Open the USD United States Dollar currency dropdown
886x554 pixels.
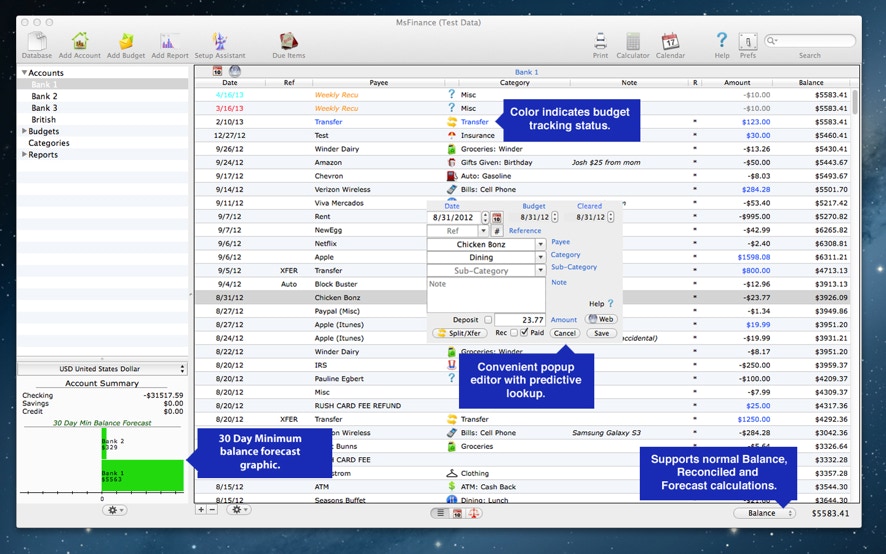click(x=102, y=369)
